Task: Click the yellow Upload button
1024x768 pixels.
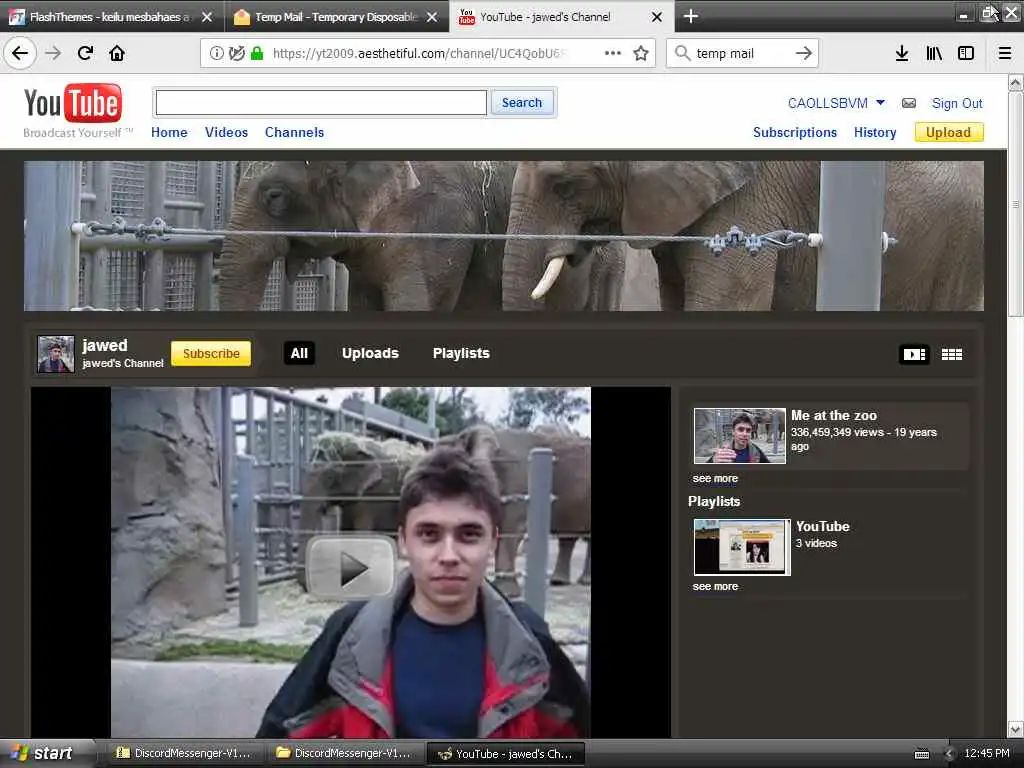Action: [x=948, y=132]
